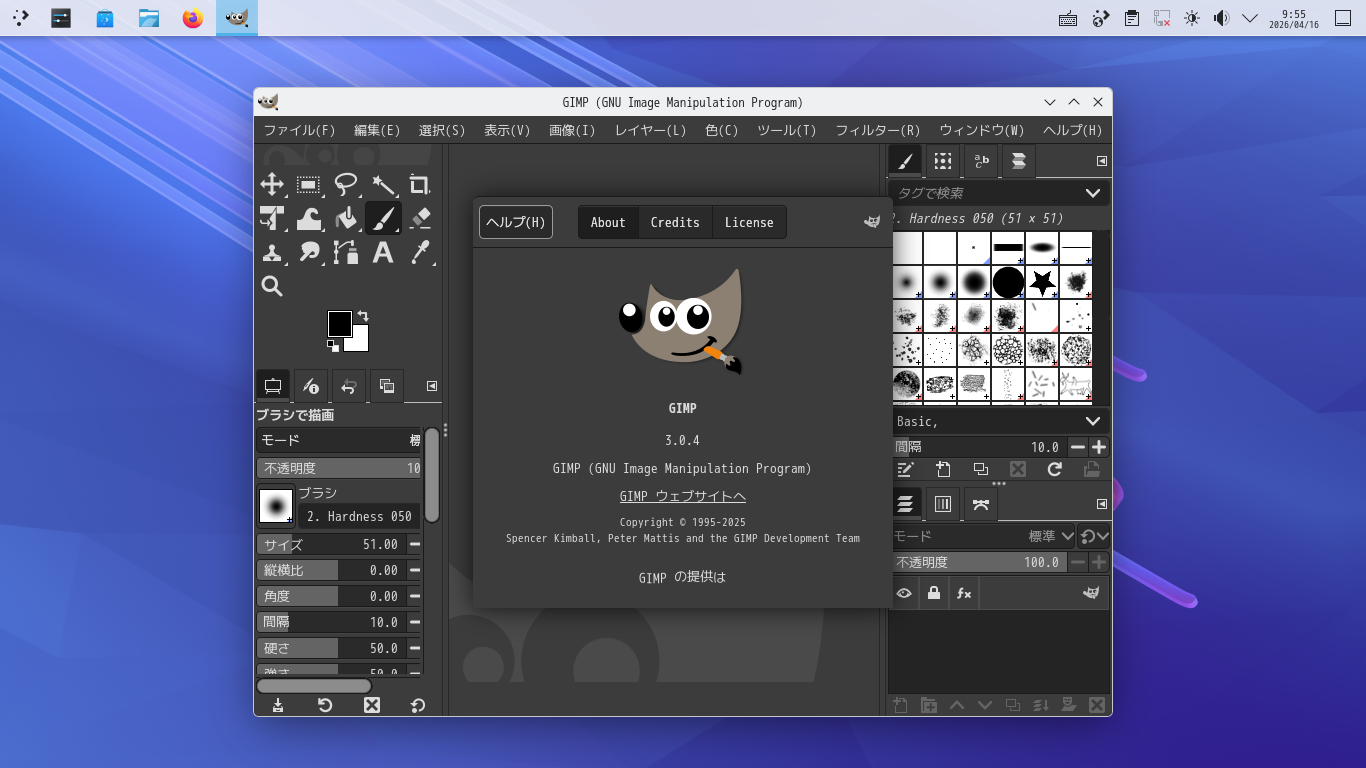This screenshot has width=1366, height=768.
Task: Click the ヘルプ(H) button in About dialog
Action: (x=516, y=222)
